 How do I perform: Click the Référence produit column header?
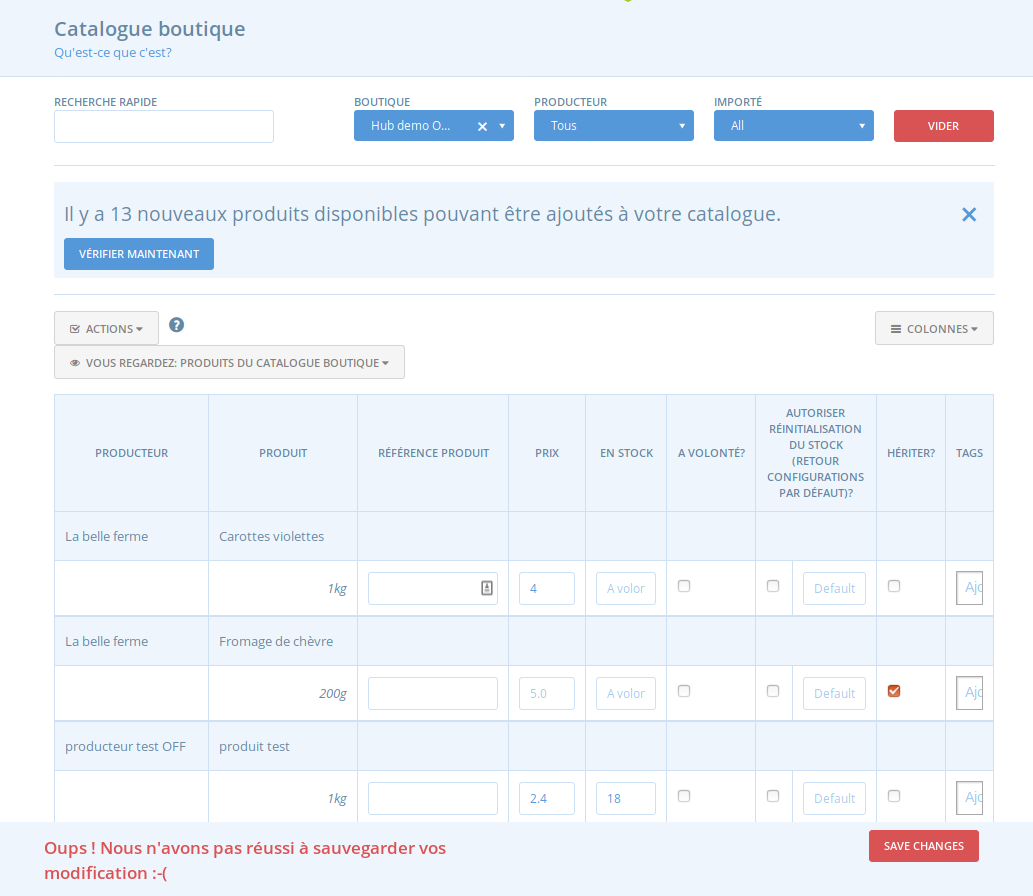(433, 453)
